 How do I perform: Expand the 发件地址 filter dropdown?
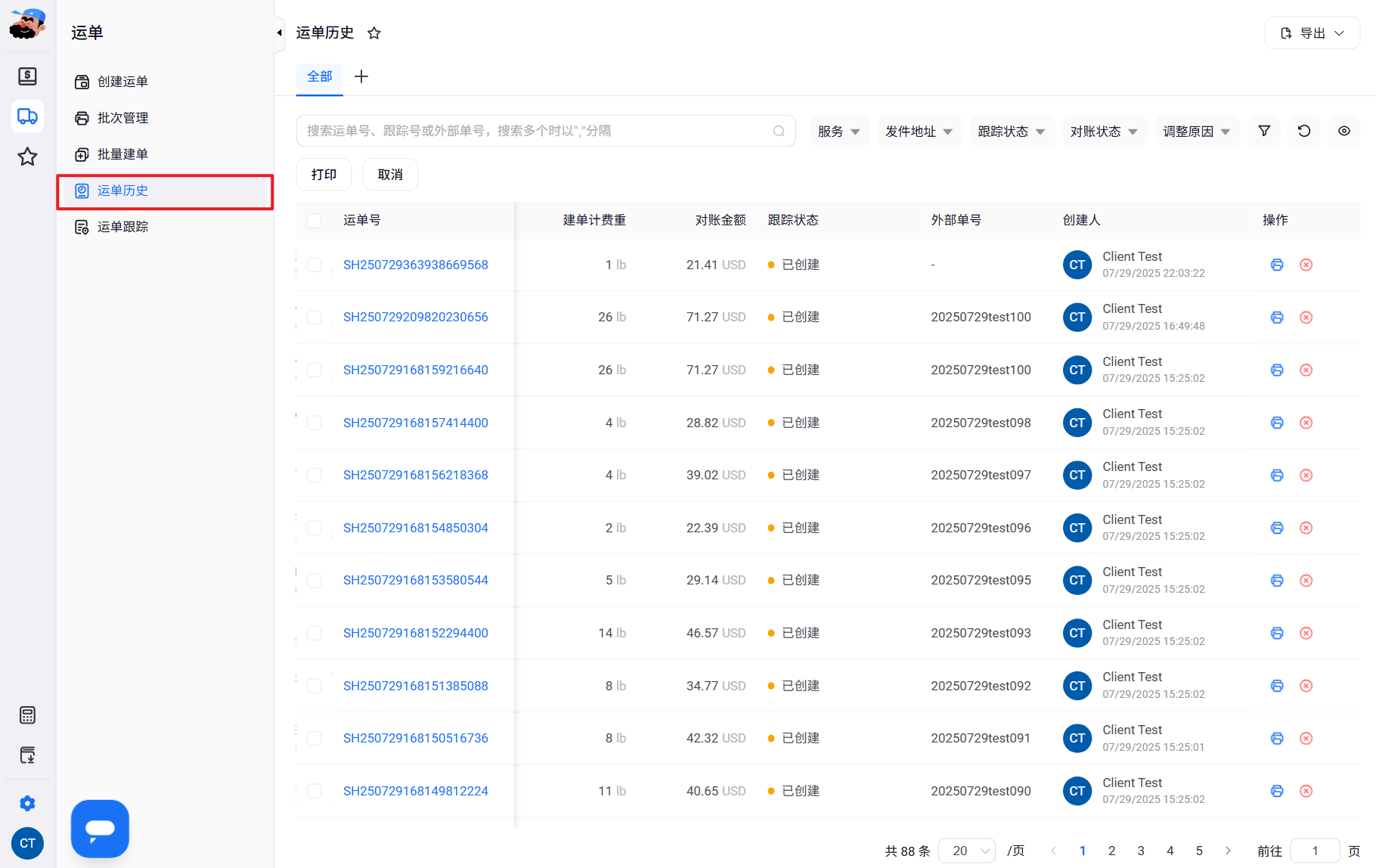click(x=919, y=132)
